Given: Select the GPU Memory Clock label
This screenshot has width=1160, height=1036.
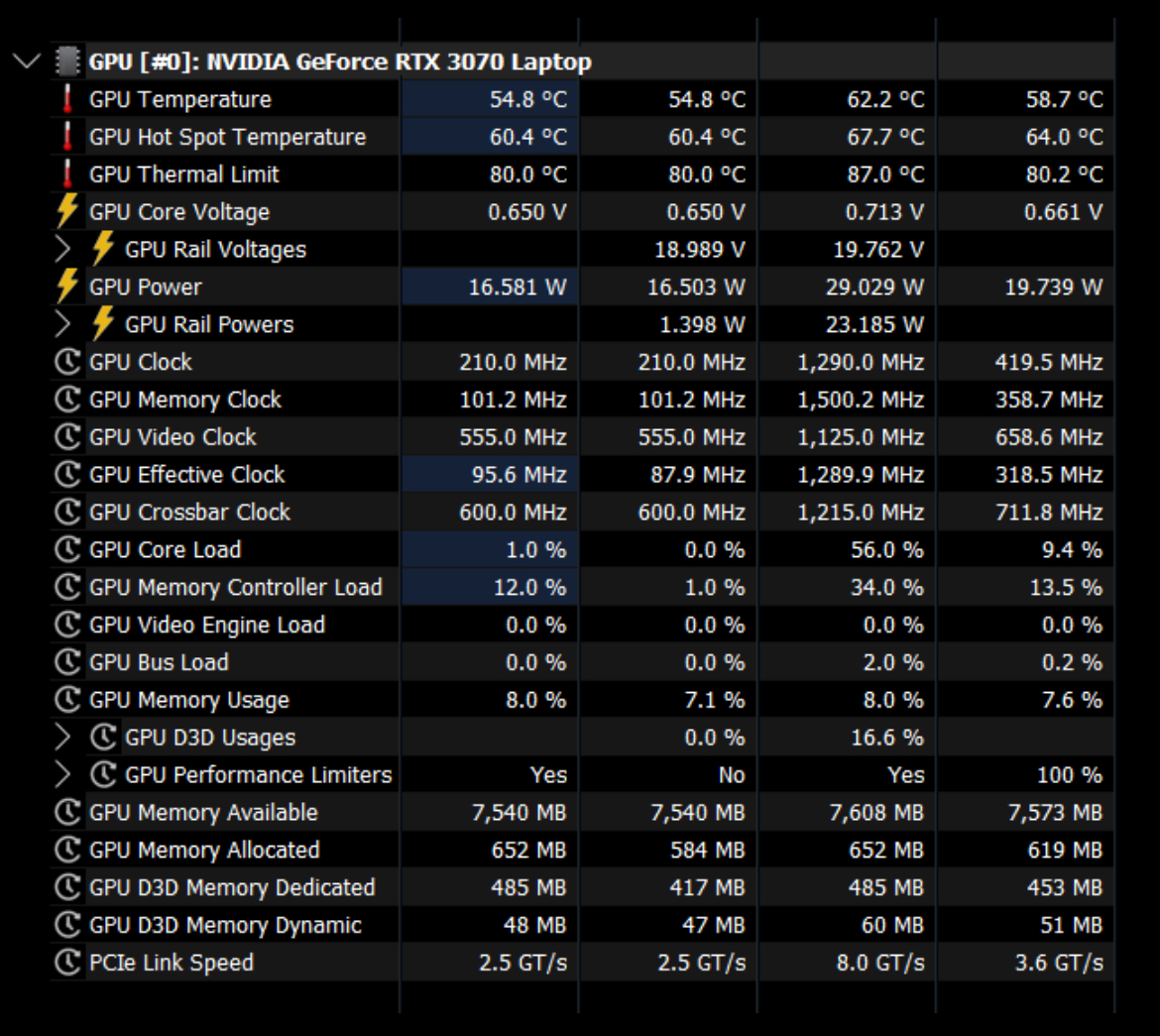Looking at the screenshot, I should 185,401.
